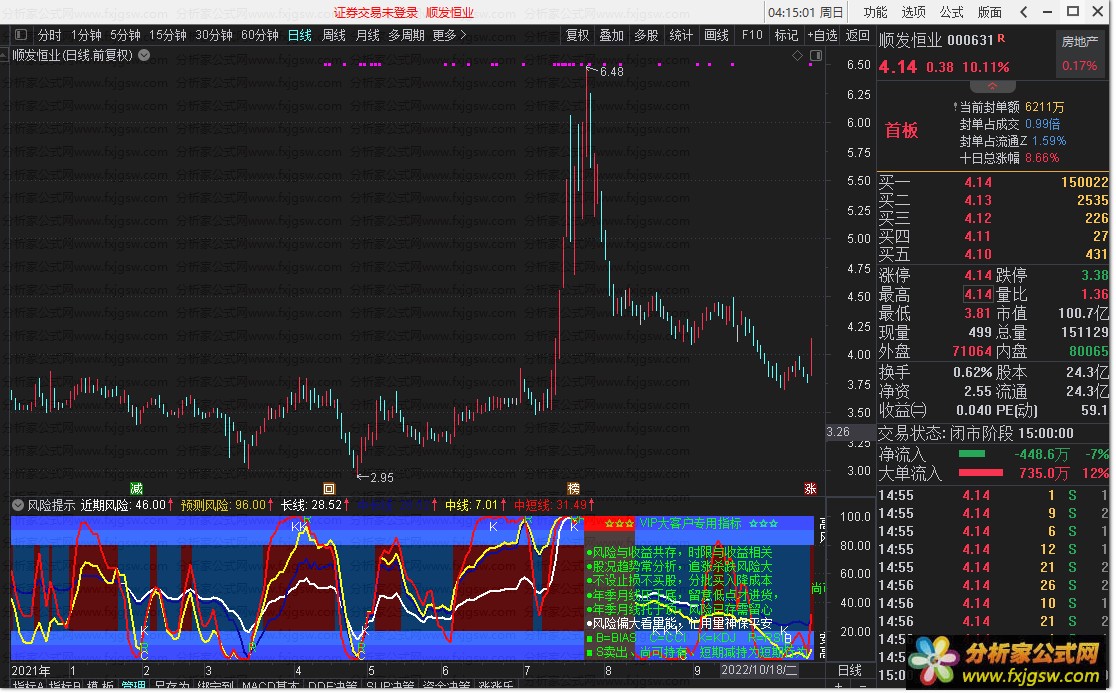This screenshot has height=693, width=1116.
Task: Click the 交易状态 status line
Action: tap(976, 433)
